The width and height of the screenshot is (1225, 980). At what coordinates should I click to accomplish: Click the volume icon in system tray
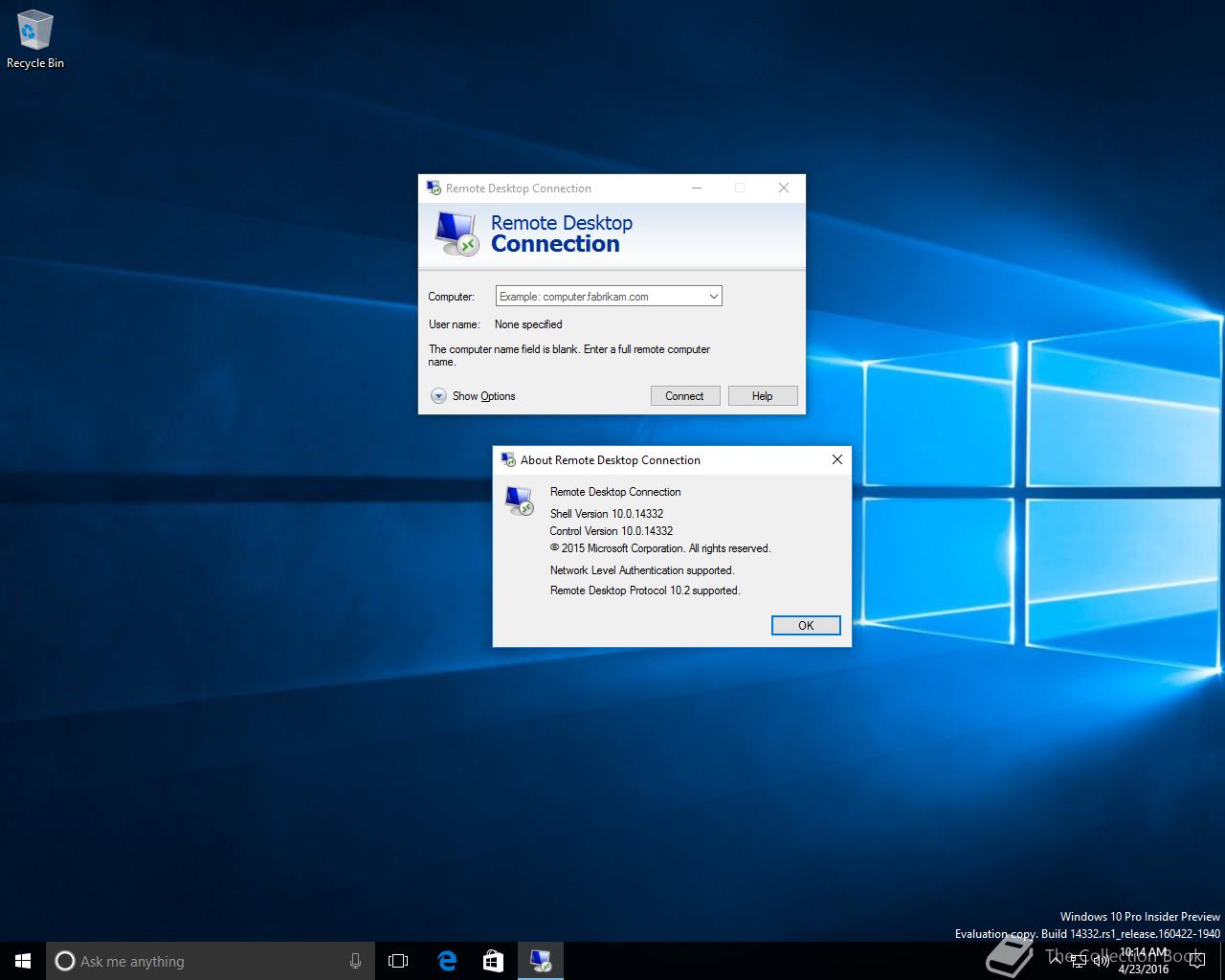[1101, 961]
